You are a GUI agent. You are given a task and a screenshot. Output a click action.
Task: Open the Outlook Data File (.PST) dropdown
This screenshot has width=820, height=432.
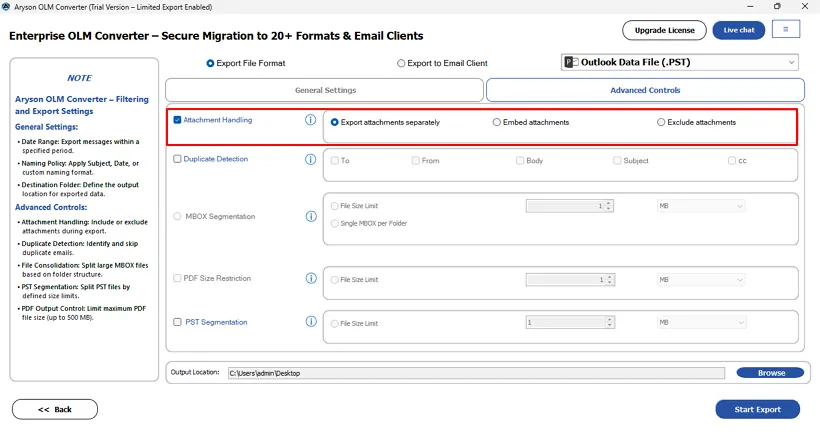pyautogui.click(x=679, y=62)
